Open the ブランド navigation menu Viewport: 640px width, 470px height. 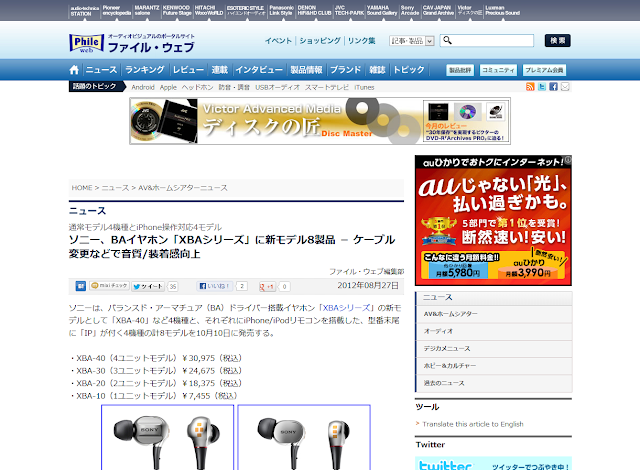[x=345, y=70]
